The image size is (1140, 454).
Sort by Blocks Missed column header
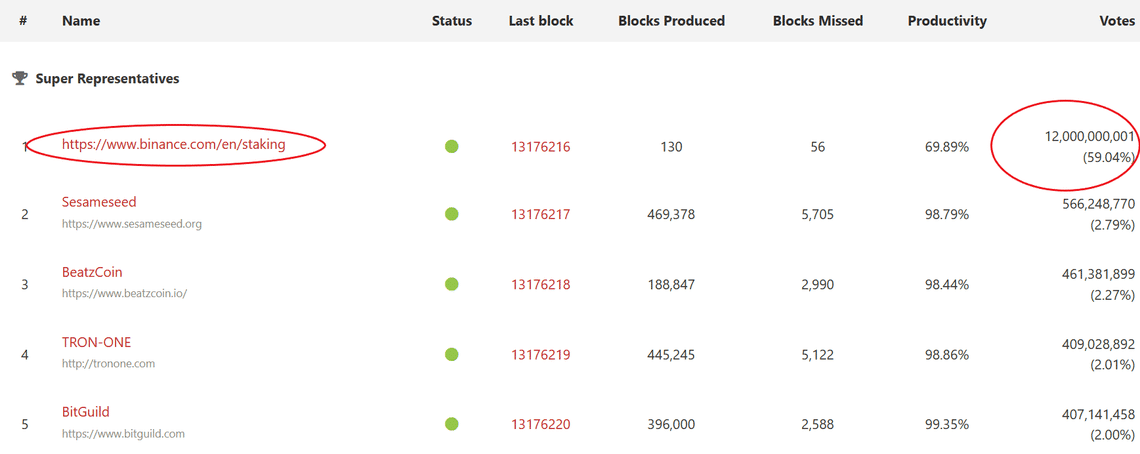[817, 20]
